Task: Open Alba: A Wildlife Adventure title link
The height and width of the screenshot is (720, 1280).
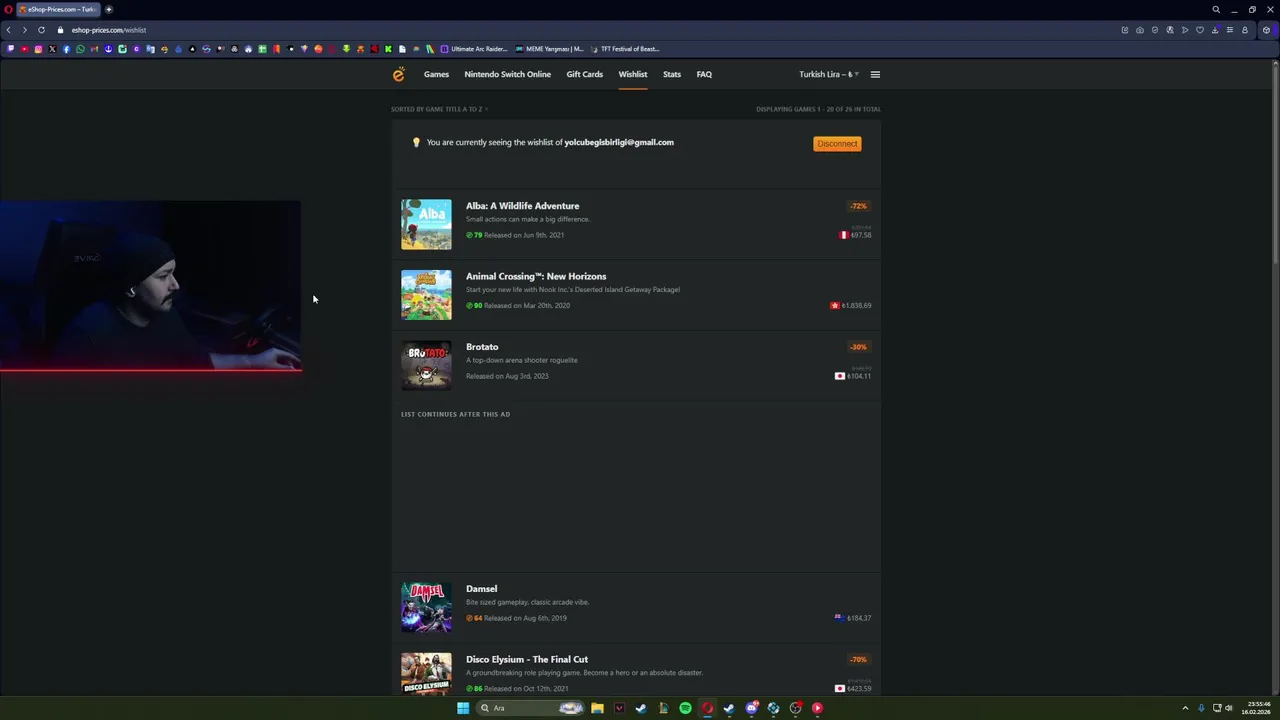Action: [522, 206]
